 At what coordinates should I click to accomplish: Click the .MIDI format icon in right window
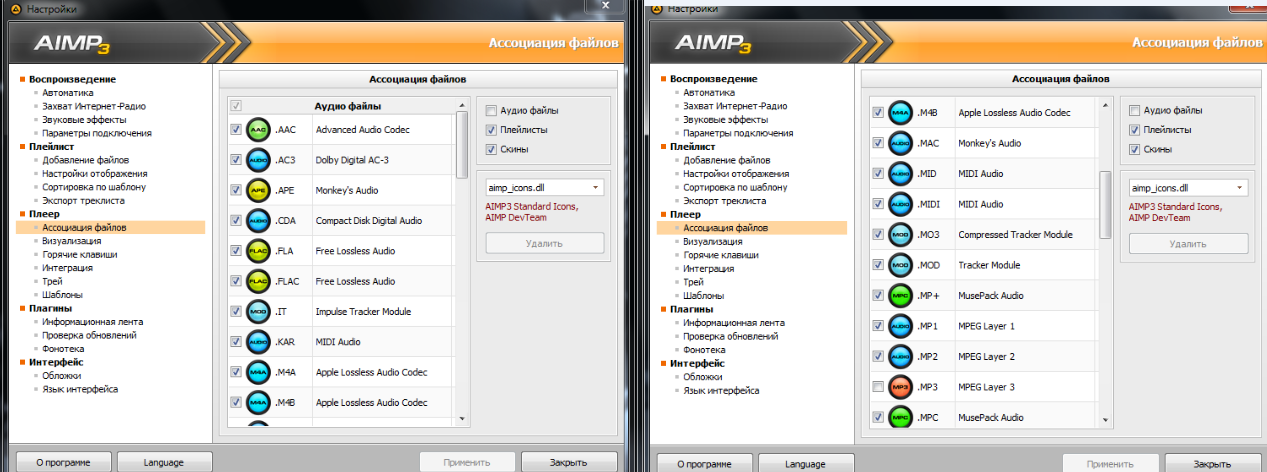point(901,204)
